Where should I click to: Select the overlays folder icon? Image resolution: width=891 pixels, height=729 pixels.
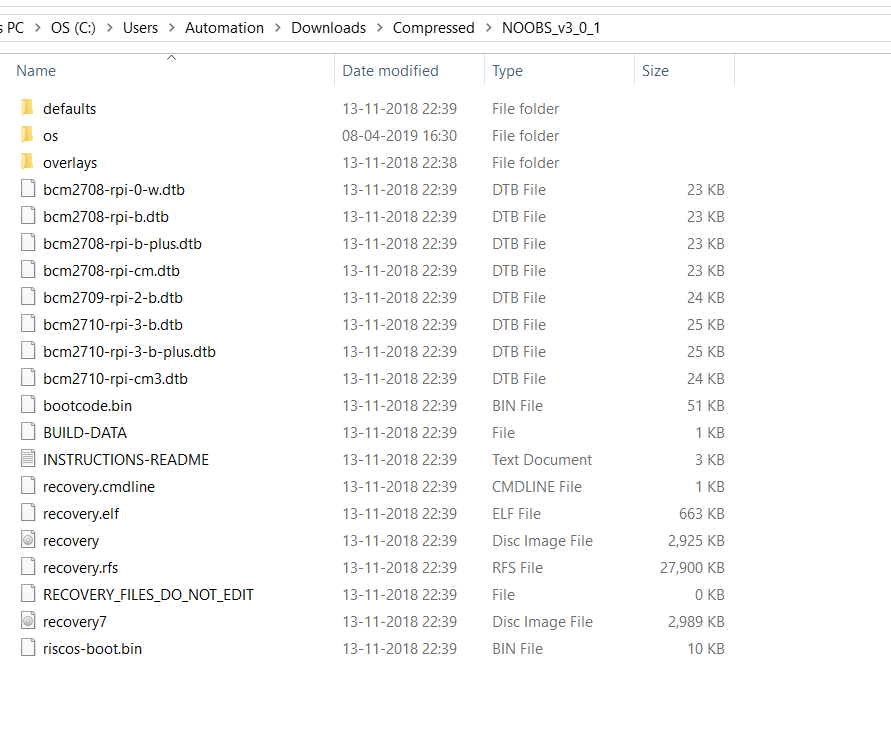click(27, 161)
